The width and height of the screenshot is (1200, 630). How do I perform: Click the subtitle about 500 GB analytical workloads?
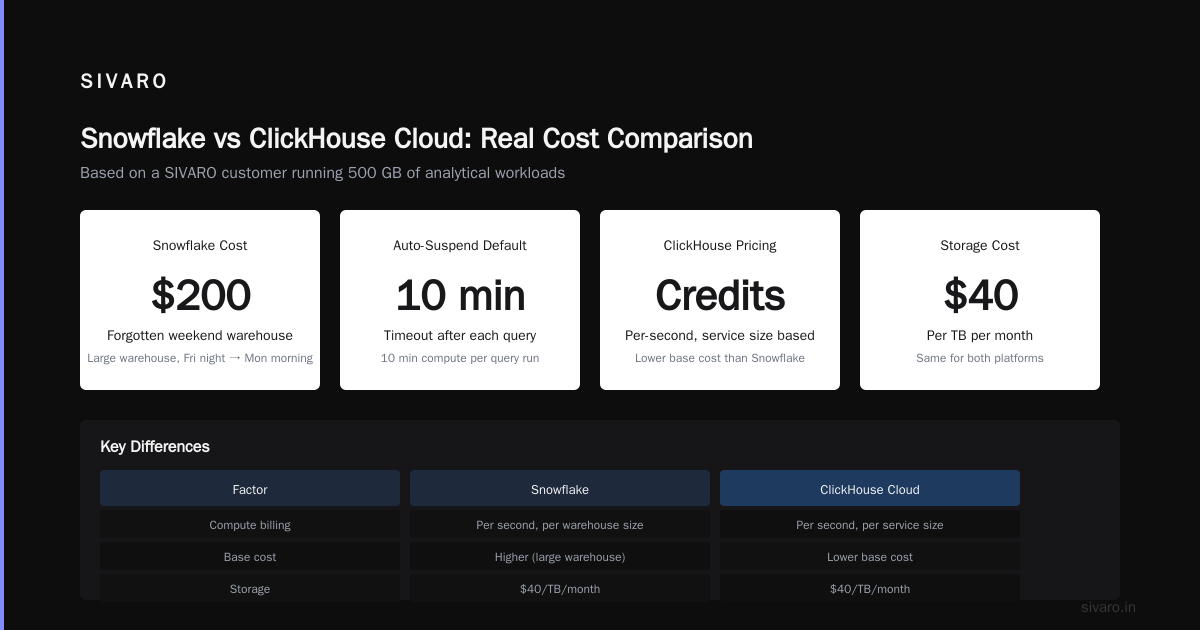322,173
